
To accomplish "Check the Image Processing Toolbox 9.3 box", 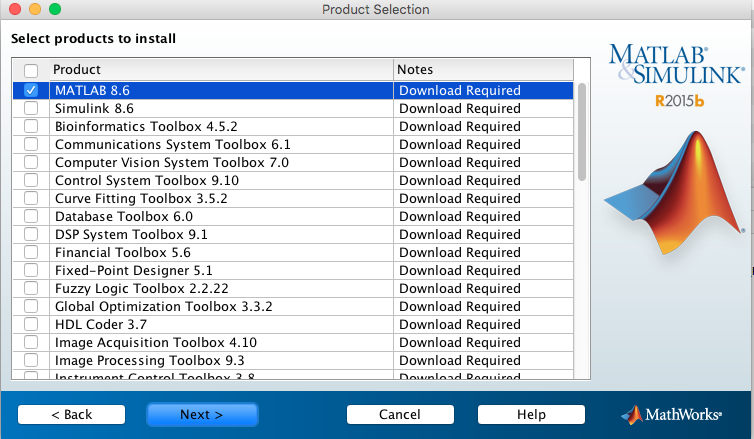I will (x=31, y=360).
